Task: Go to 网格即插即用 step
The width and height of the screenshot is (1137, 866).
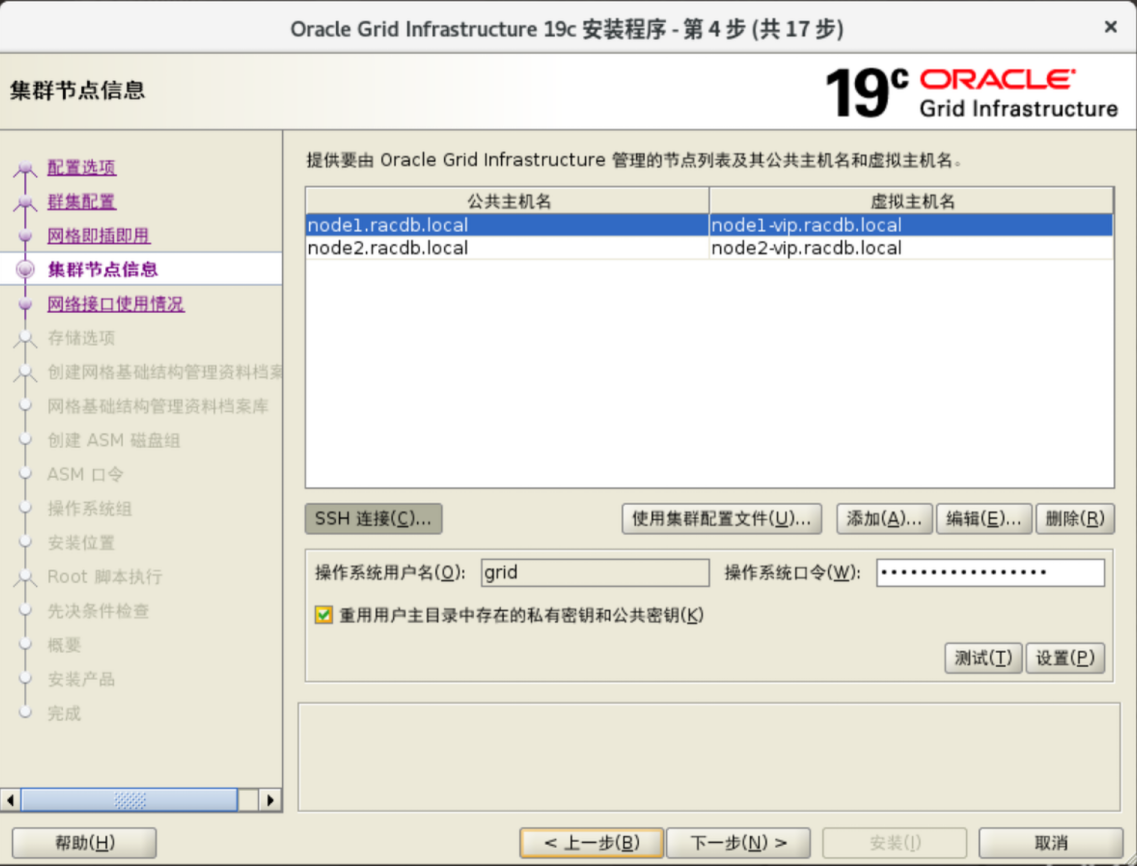Action: (x=98, y=236)
